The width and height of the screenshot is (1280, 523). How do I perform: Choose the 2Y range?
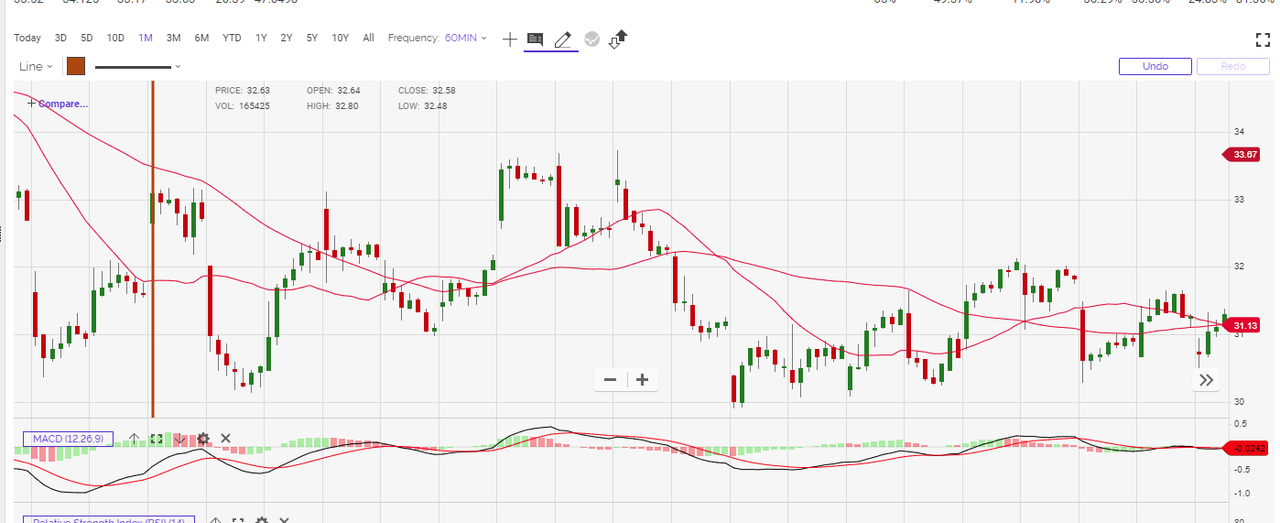287,38
